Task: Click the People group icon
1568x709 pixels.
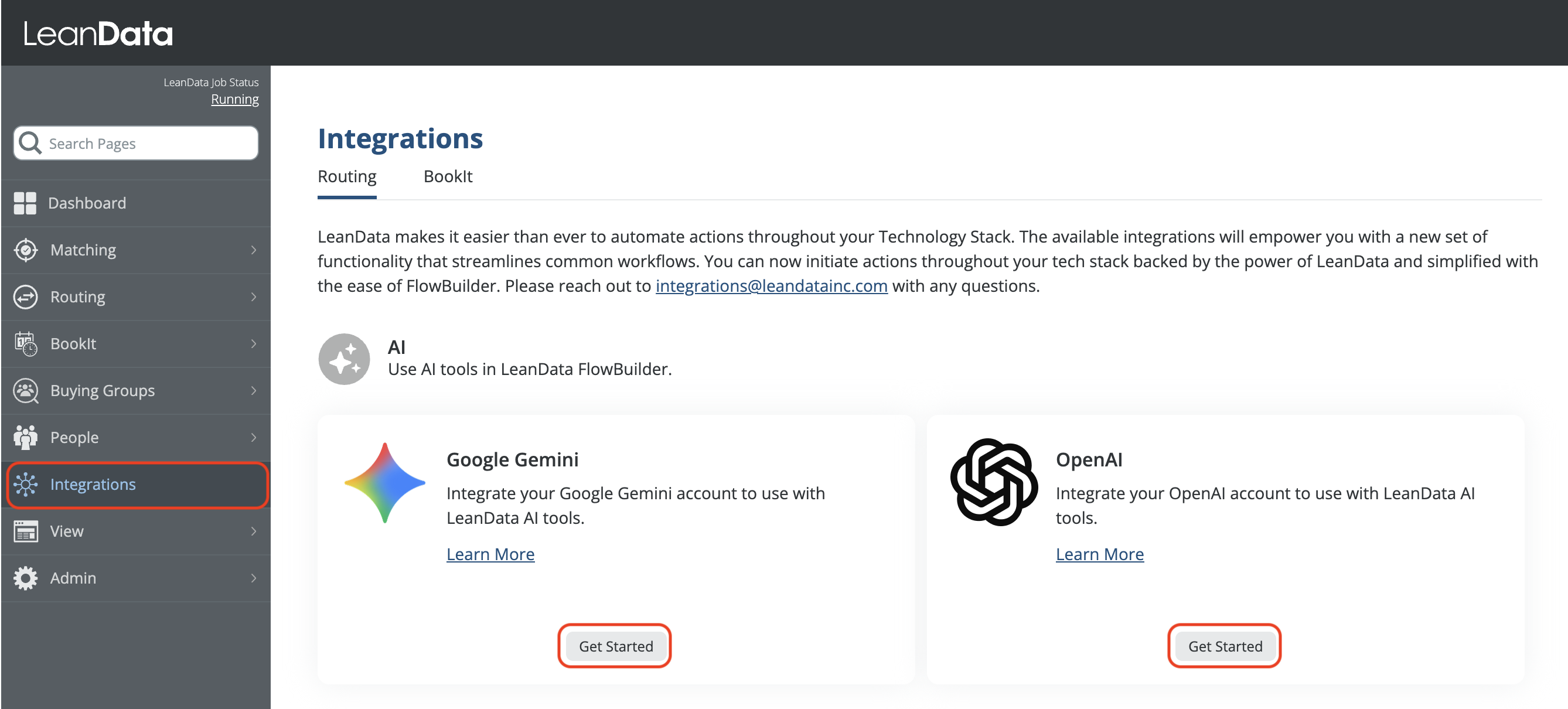Action: click(26, 437)
